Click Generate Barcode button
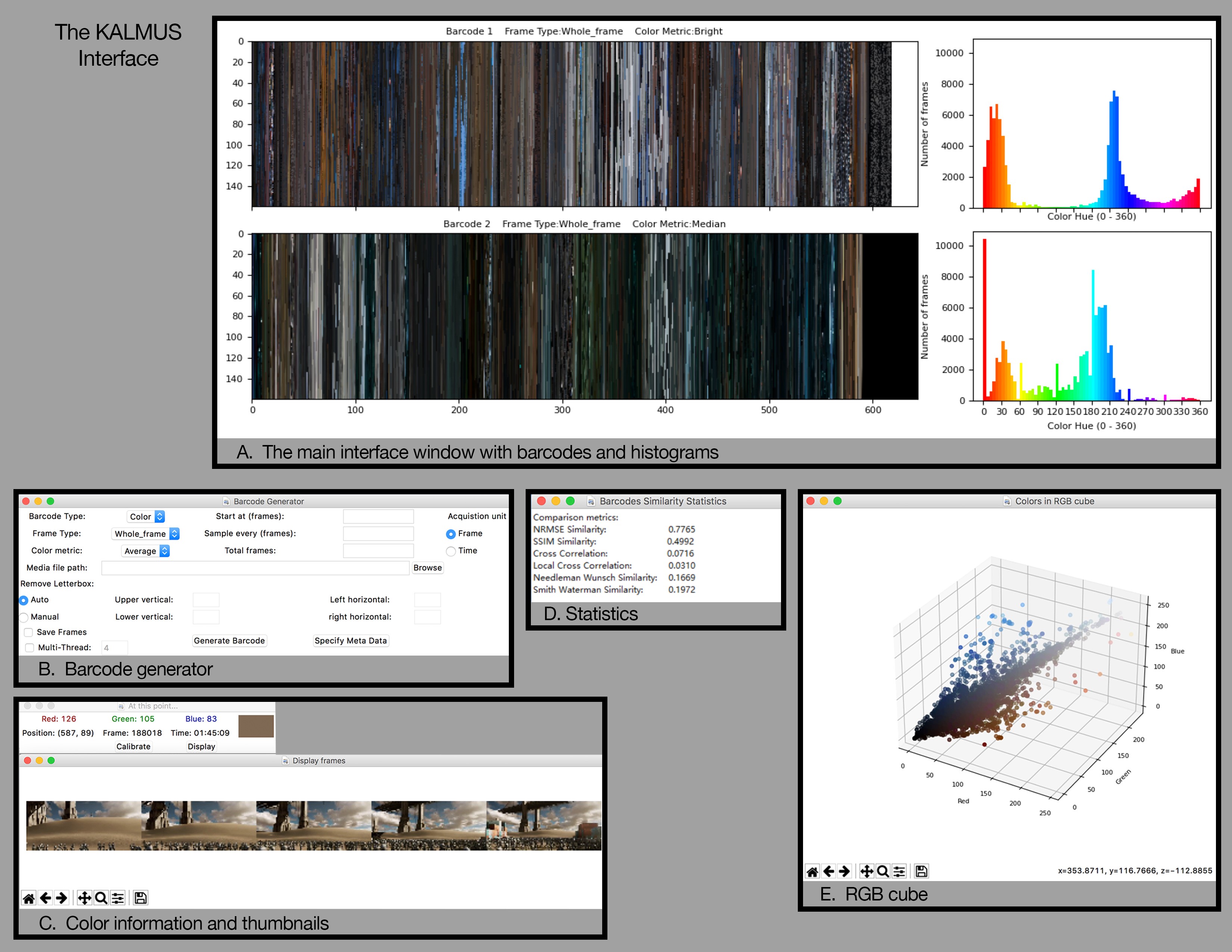1232x952 pixels. [x=229, y=641]
